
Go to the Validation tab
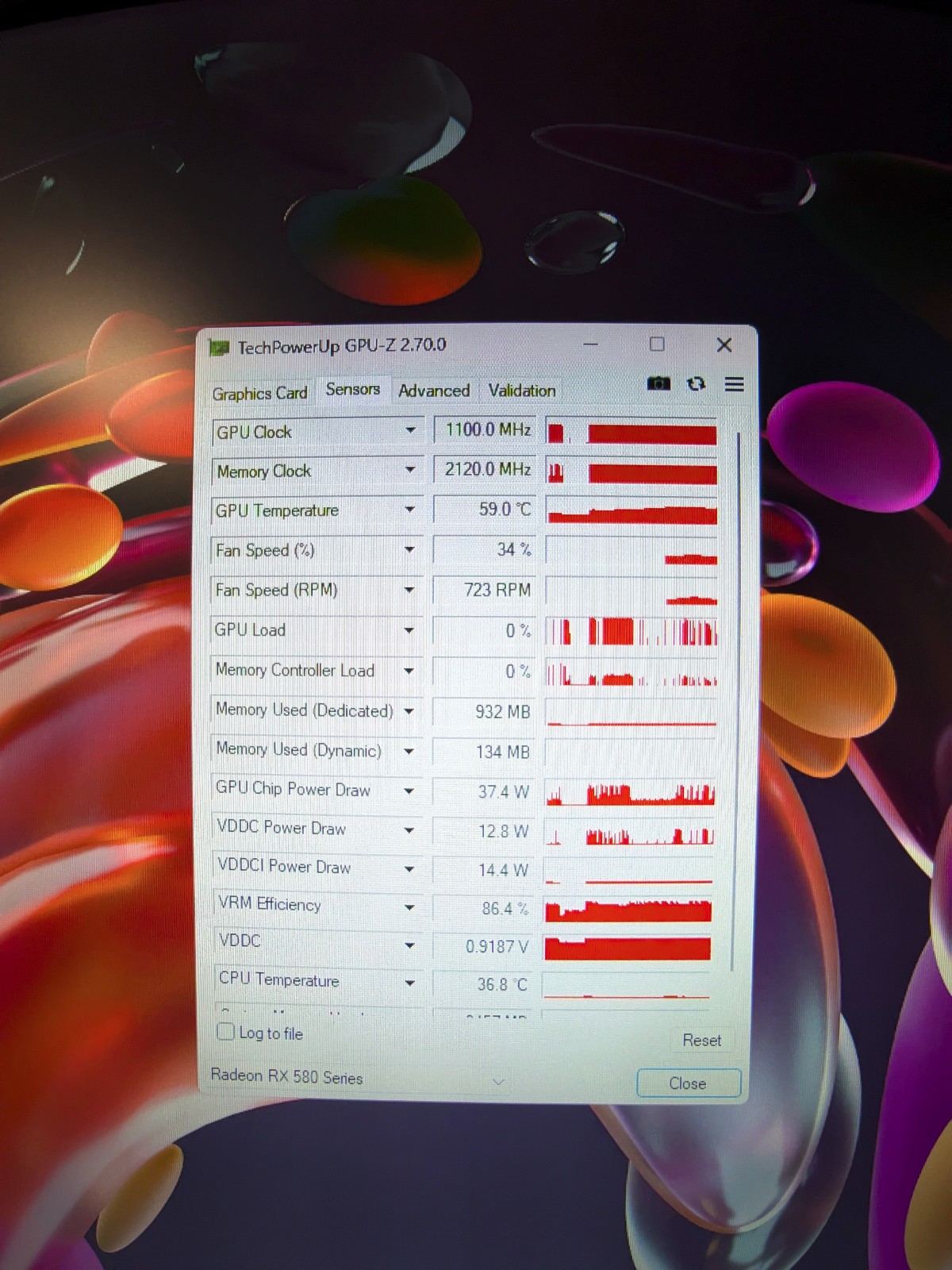click(522, 391)
